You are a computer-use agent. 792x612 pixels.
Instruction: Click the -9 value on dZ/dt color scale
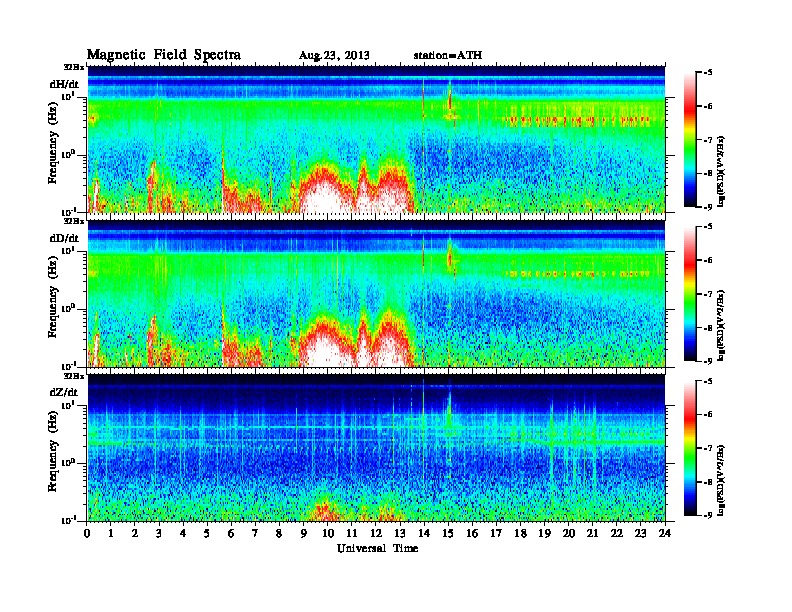(709, 515)
